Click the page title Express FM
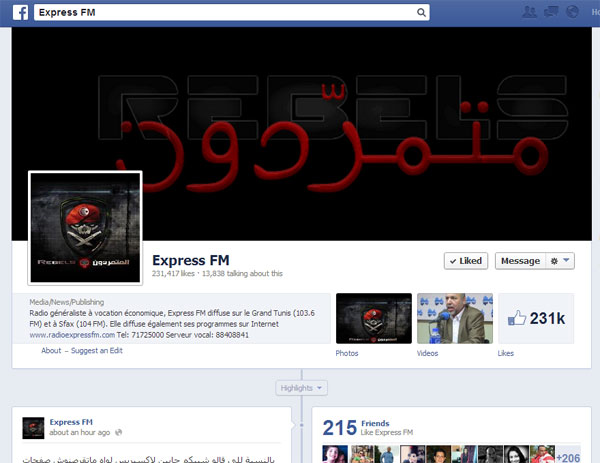Image resolution: width=600 pixels, height=463 pixels. click(x=191, y=261)
